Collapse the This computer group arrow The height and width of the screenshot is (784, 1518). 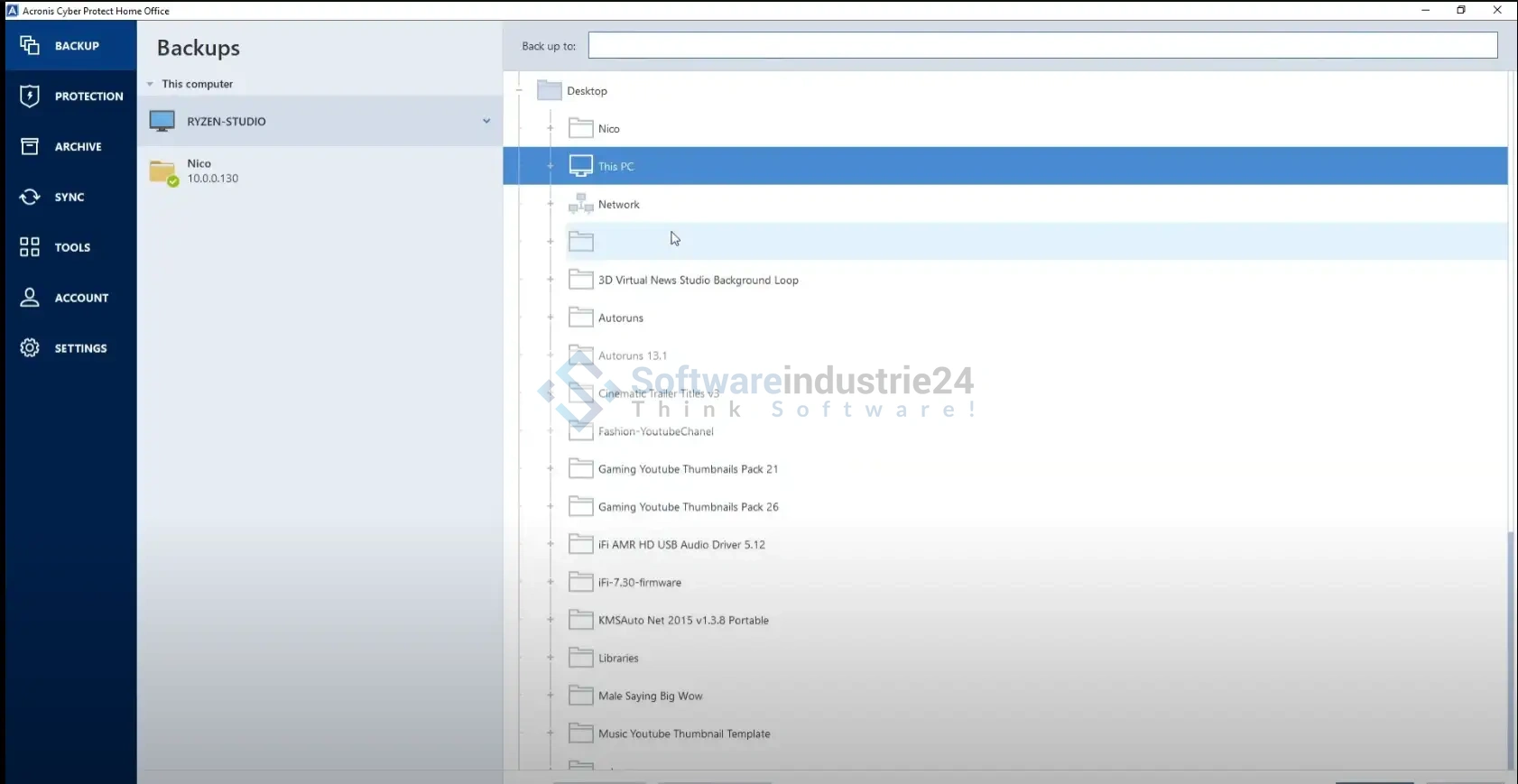[150, 84]
